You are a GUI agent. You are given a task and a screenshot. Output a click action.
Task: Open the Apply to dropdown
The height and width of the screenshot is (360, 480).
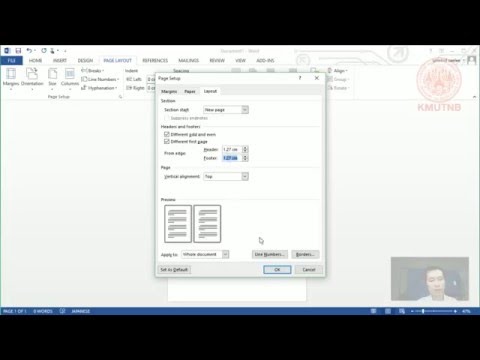205,254
